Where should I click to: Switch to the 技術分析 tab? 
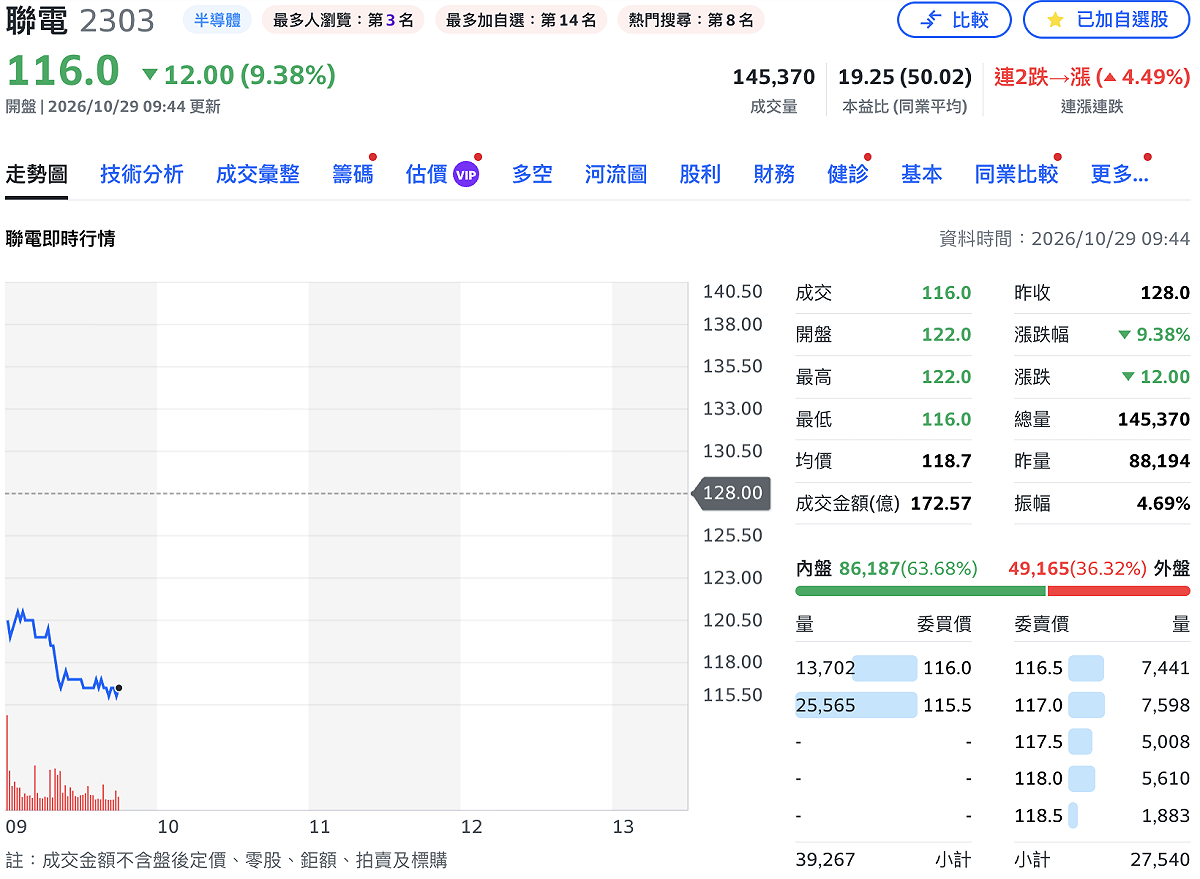142,174
